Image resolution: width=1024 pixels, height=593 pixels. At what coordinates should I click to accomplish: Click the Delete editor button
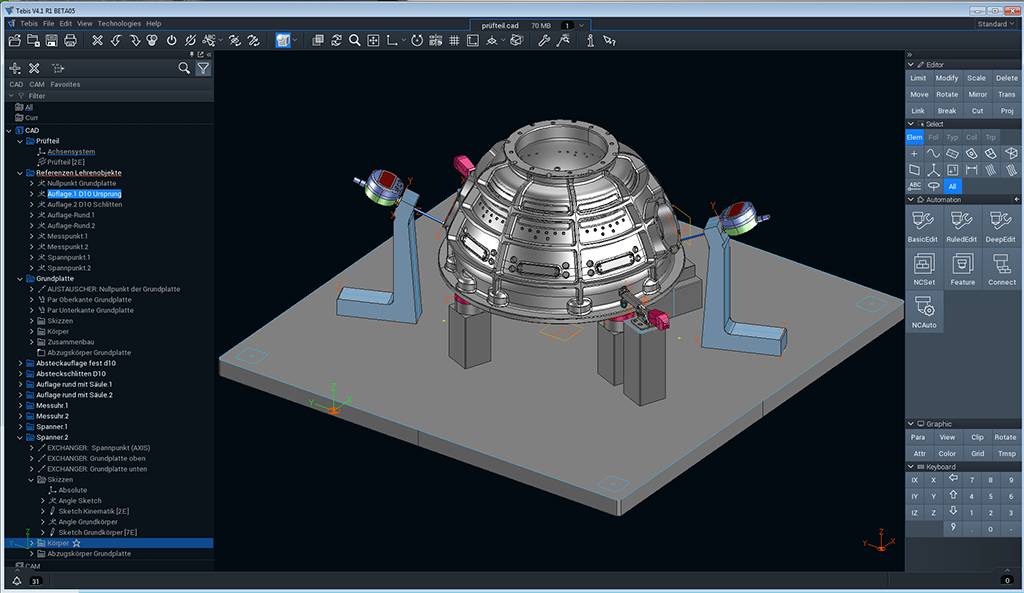point(1006,78)
